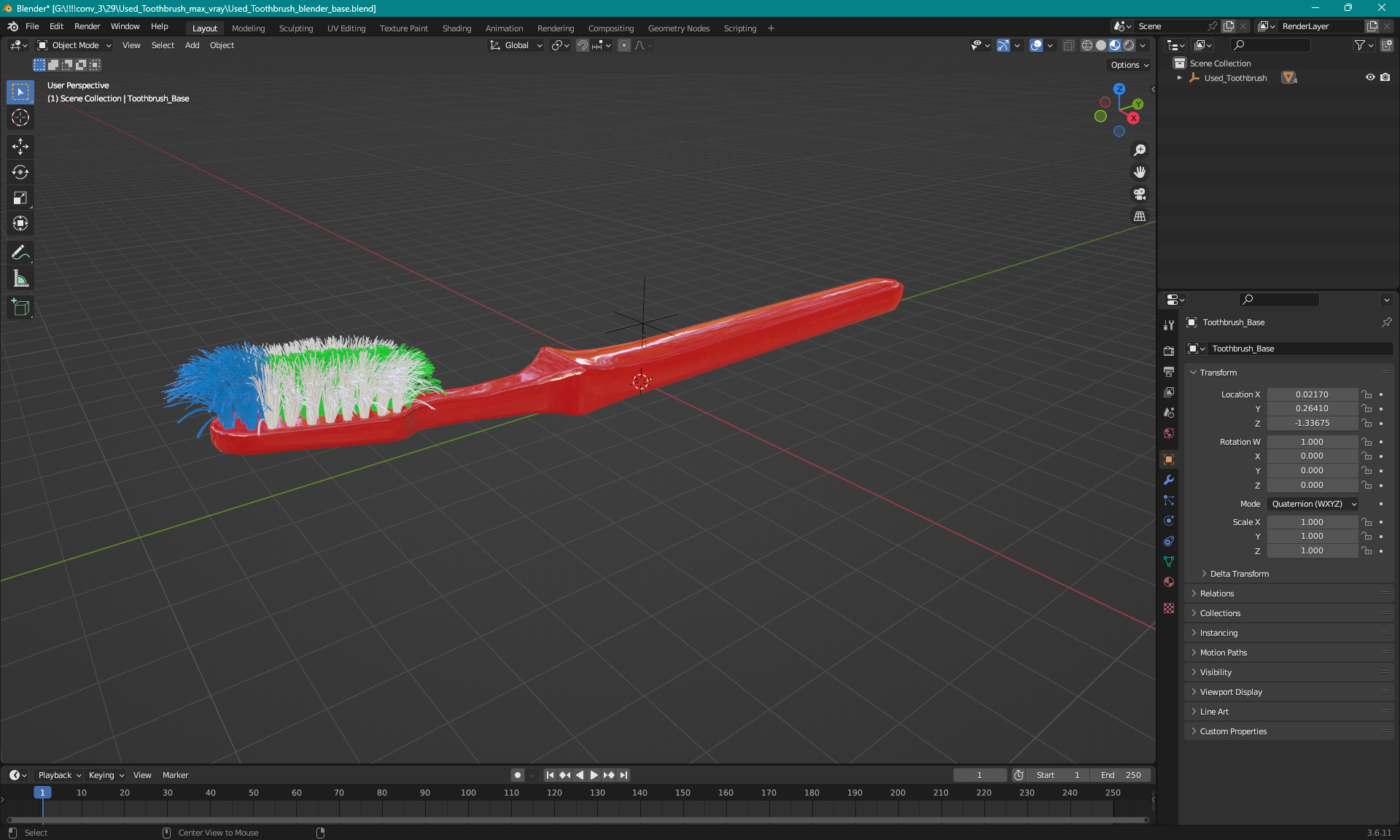
Task: Open the Render menu
Action: [x=87, y=26]
